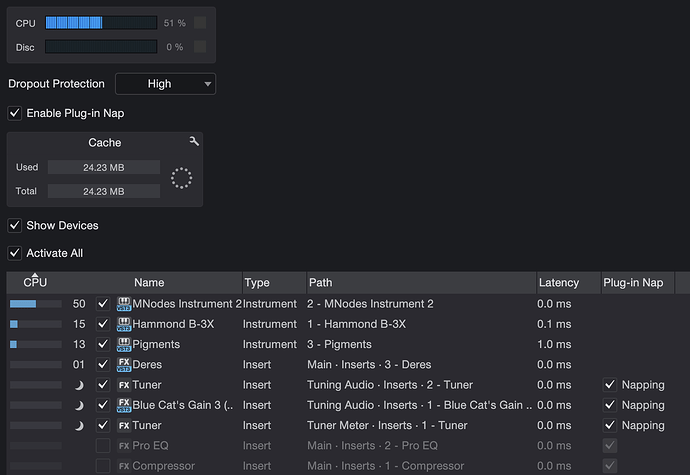Click Pigments CPU load bar
This screenshot has width=690, height=475.
pyautogui.click(x=36, y=344)
